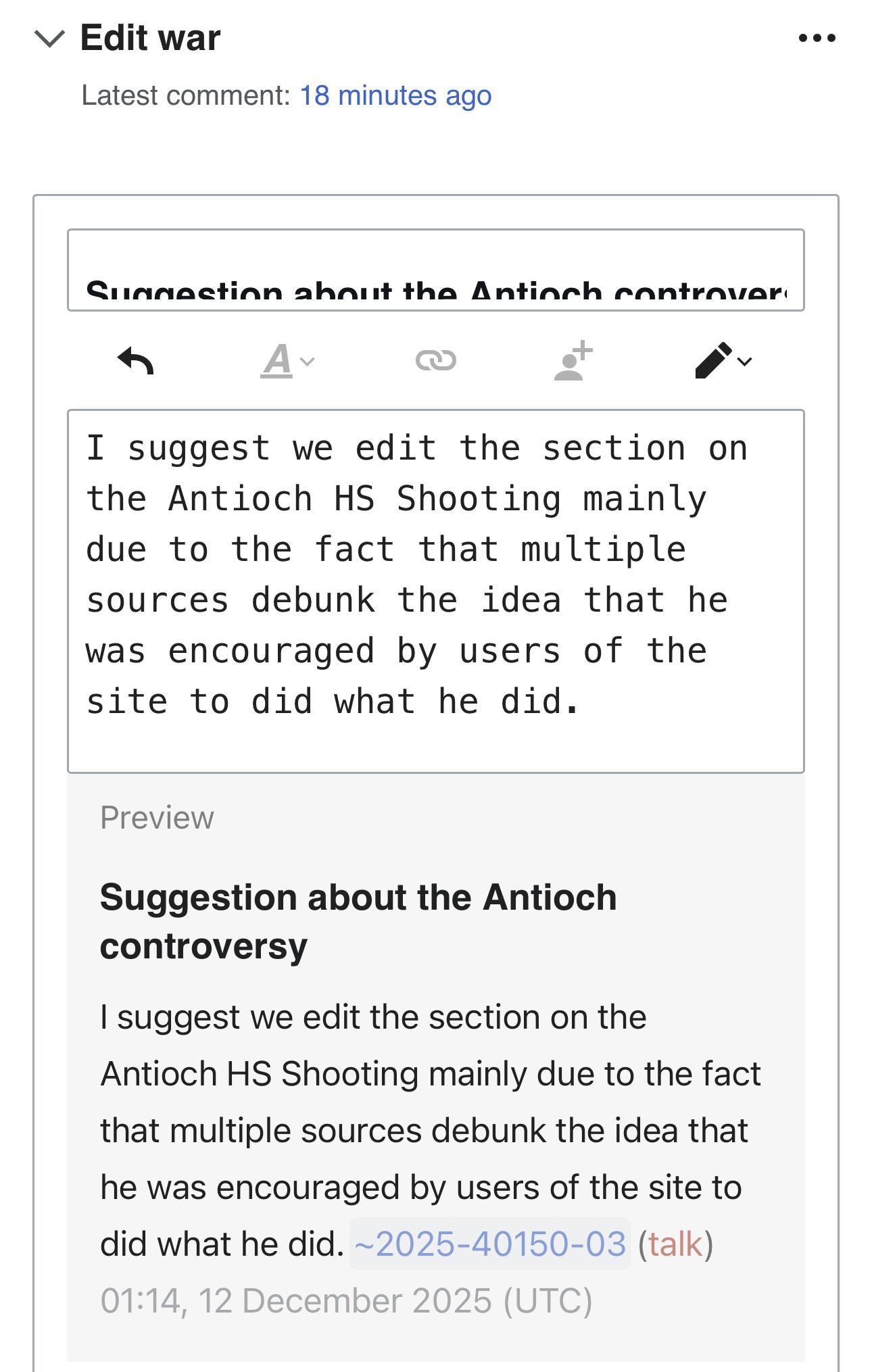Open the red "talk" link
The height and width of the screenshot is (1372, 872).
(x=675, y=1244)
